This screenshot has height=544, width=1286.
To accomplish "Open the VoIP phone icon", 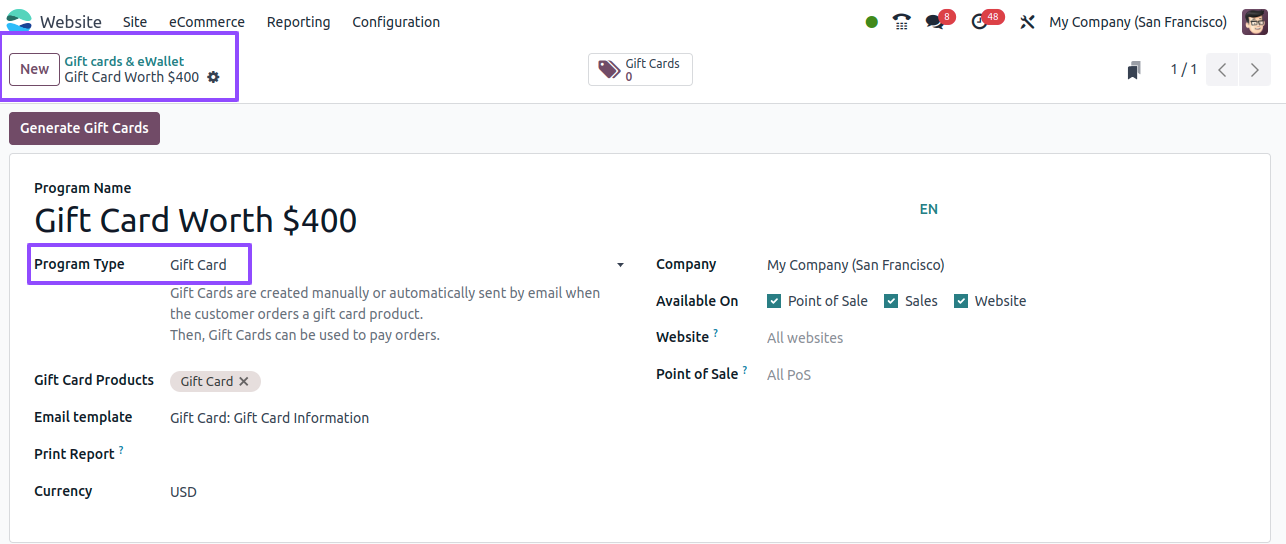I will 902,22.
